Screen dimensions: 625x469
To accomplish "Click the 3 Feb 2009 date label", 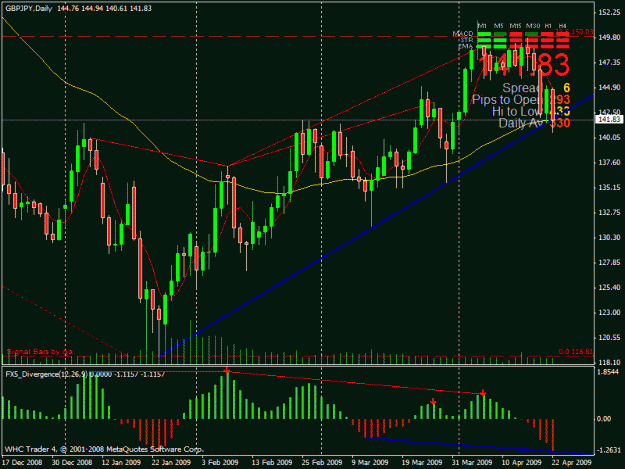I will (220, 463).
